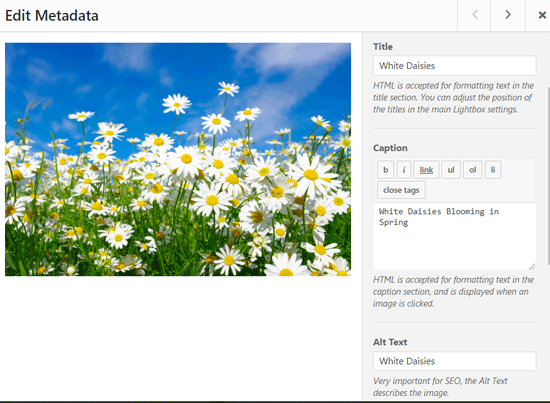Click the Alt Text section label
The height and width of the screenshot is (403, 550).
pyautogui.click(x=390, y=342)
